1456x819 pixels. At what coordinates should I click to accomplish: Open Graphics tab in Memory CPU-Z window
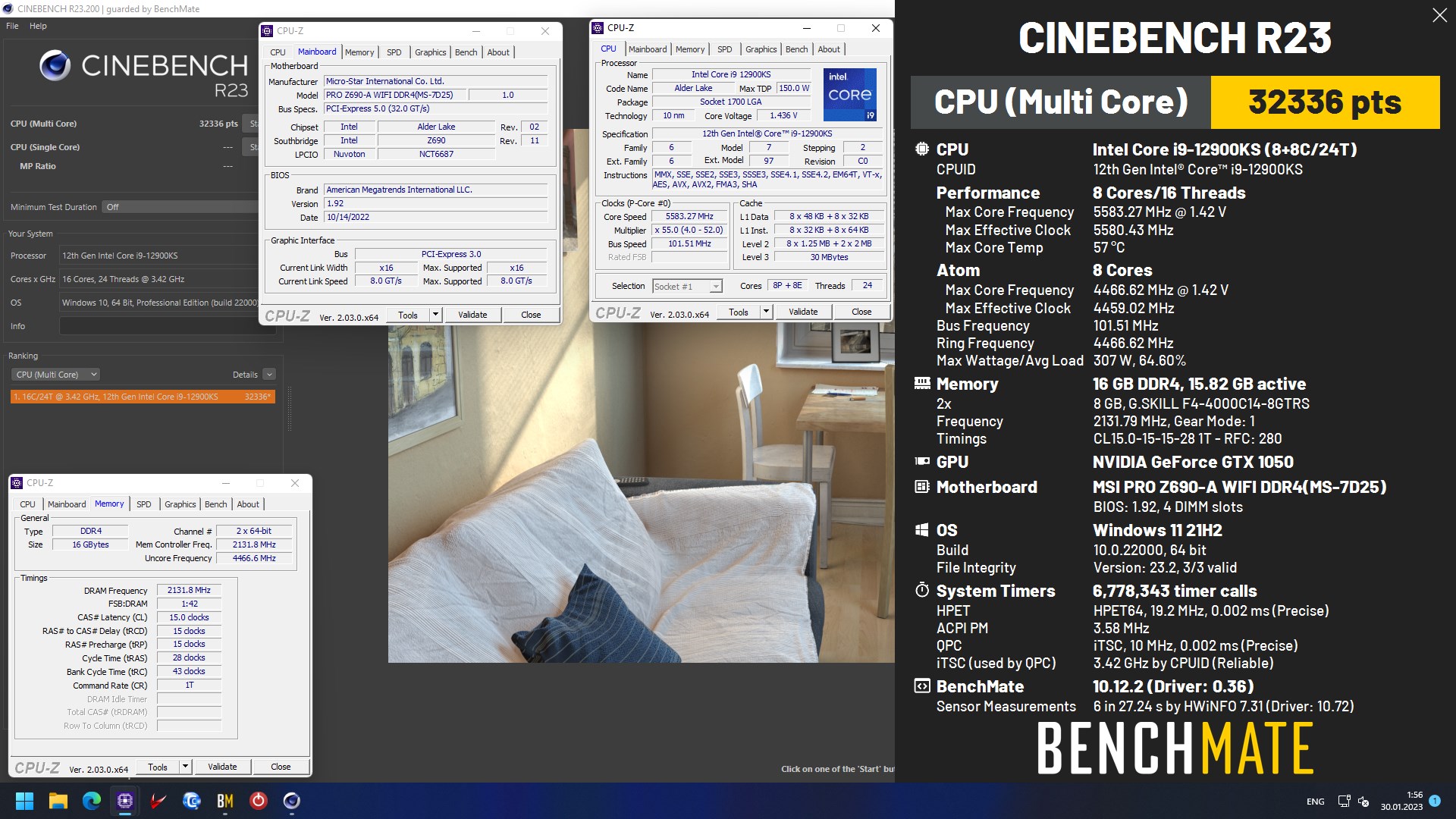click(x=180, y=504)
